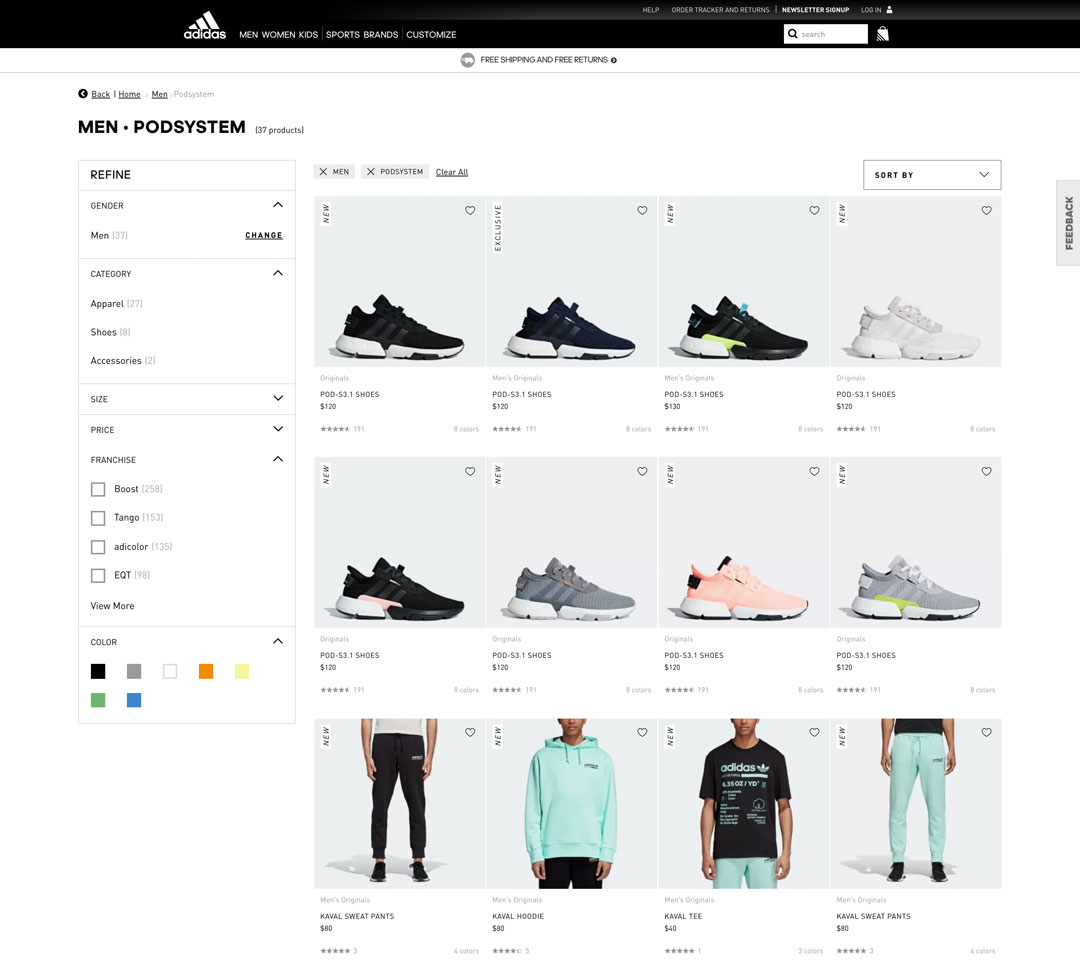This screenshot has width=1080, height=976.
Task: Expand the SIZE filter section
Action: coord(277,399)
